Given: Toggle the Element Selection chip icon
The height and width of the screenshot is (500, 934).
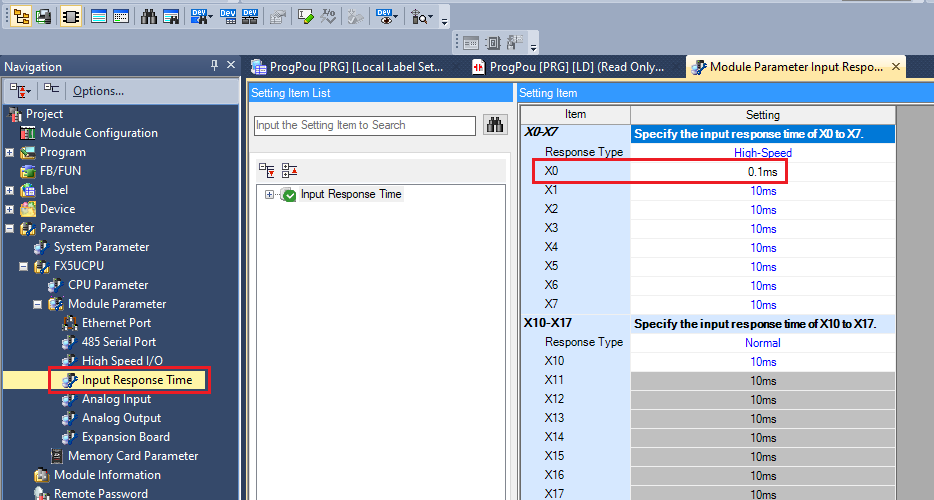Looking at the screenshot, I should coord(70,17).
